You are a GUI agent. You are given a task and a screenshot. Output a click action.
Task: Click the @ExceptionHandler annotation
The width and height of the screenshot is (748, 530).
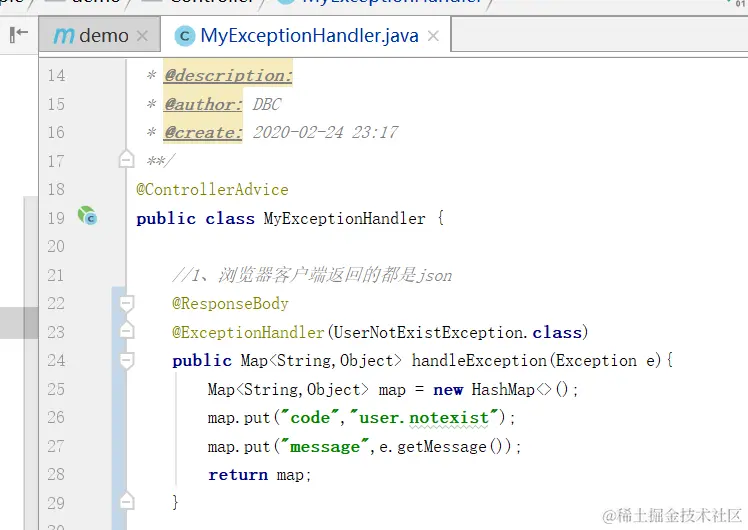pos(248,332)
